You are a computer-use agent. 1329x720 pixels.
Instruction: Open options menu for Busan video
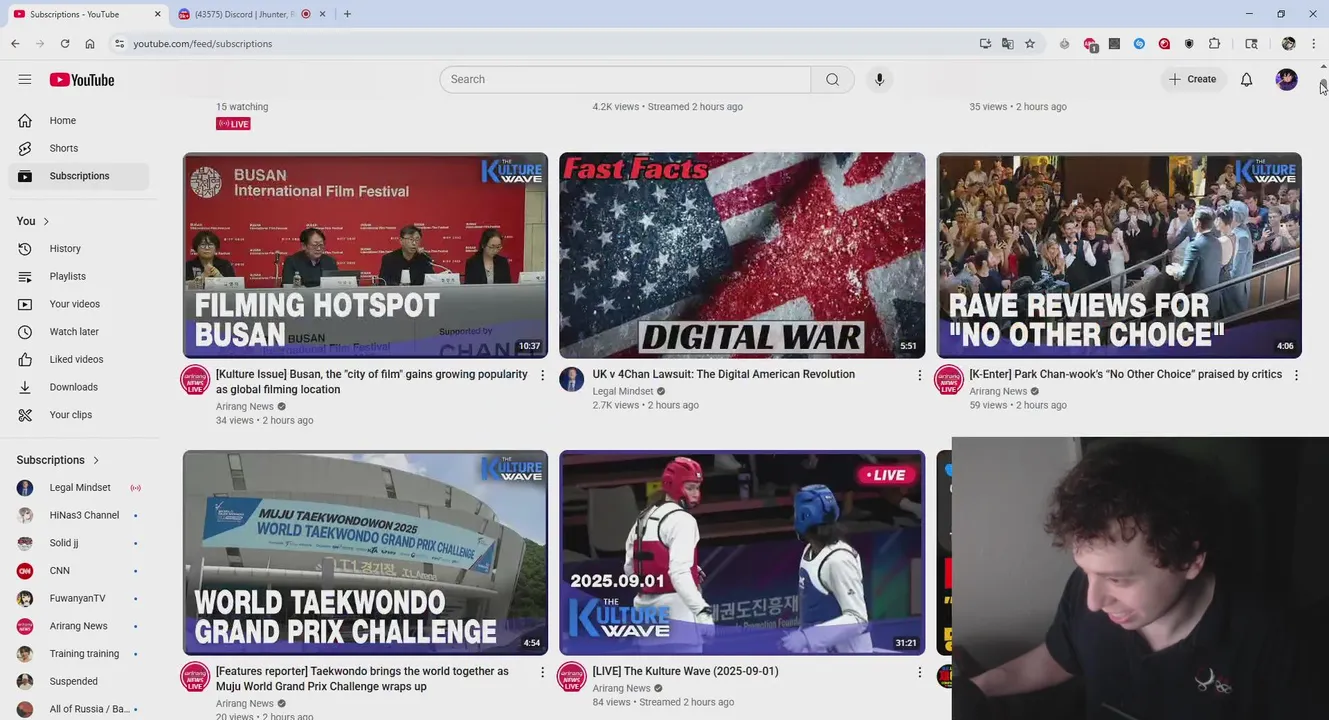click(x=543, y=375)
